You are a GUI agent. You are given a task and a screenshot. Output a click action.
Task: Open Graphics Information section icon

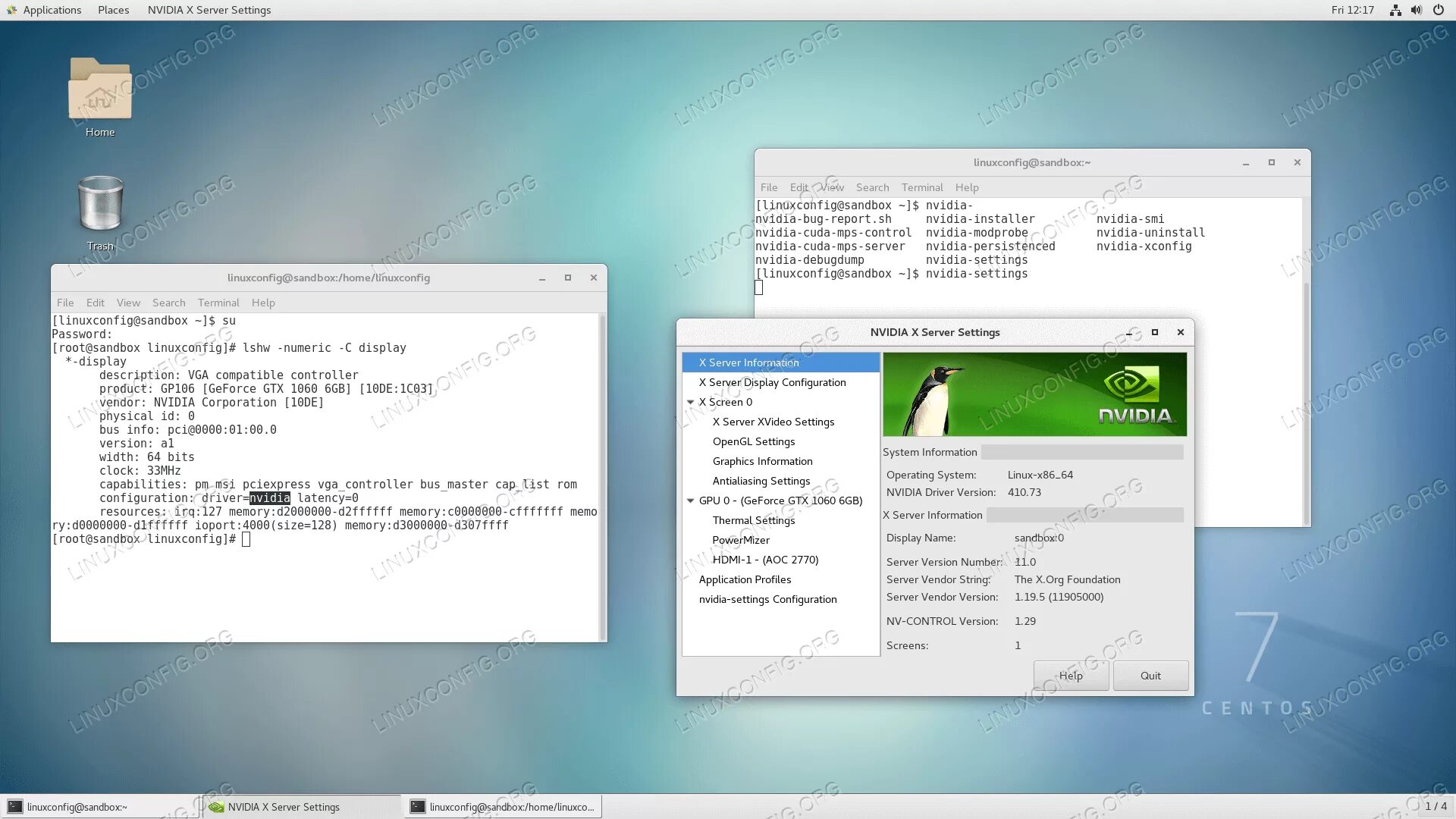tap(762, 461)
